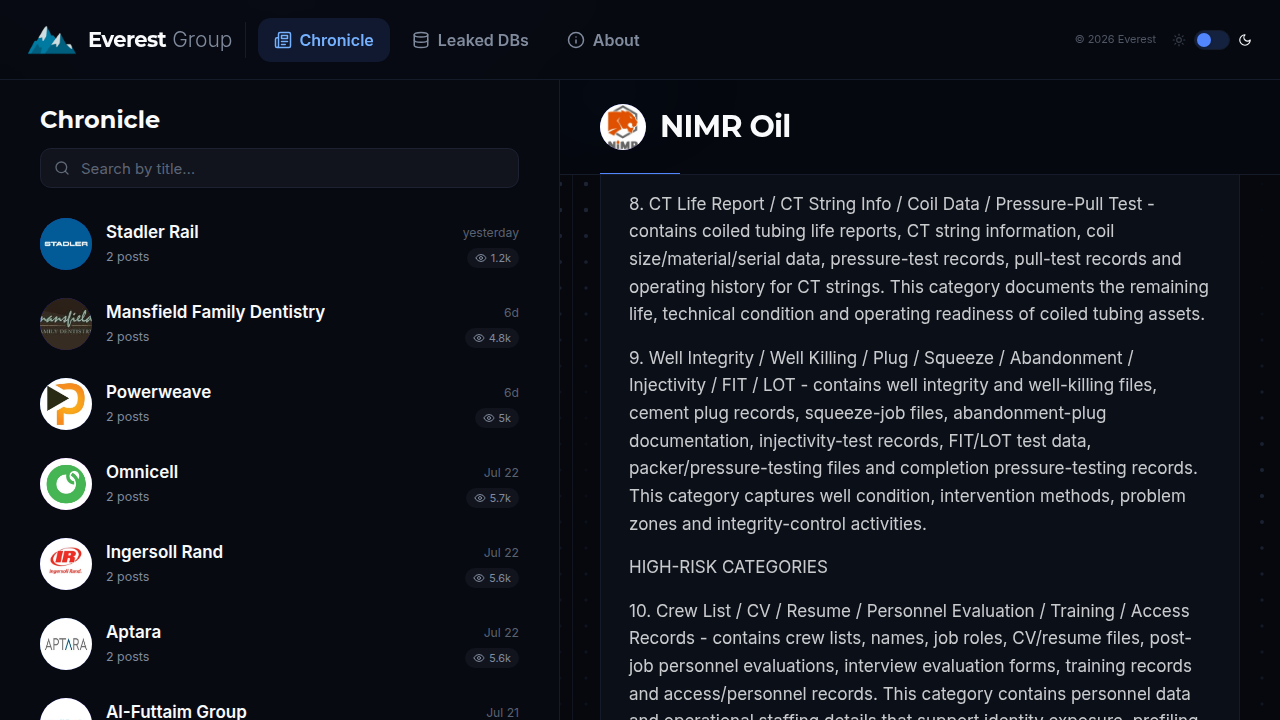Viewport: 1280px width, 720px height.
Task: Click the '6d' date on Powerweave row
Action: click(x=511, y=393)
